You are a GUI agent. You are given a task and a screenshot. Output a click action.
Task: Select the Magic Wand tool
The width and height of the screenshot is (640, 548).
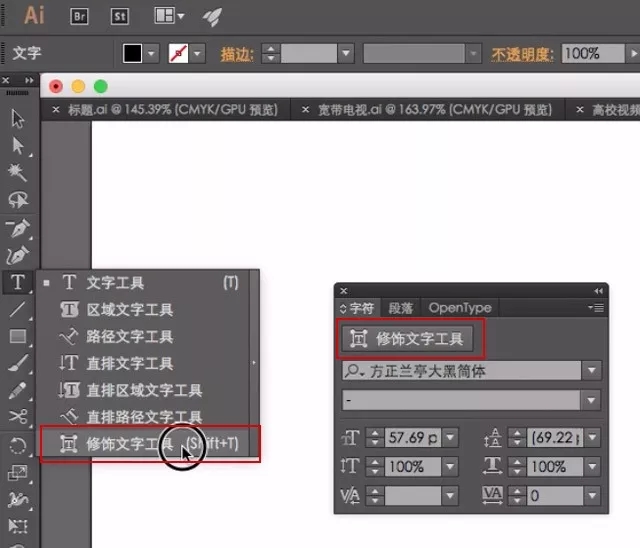point(18,173)
